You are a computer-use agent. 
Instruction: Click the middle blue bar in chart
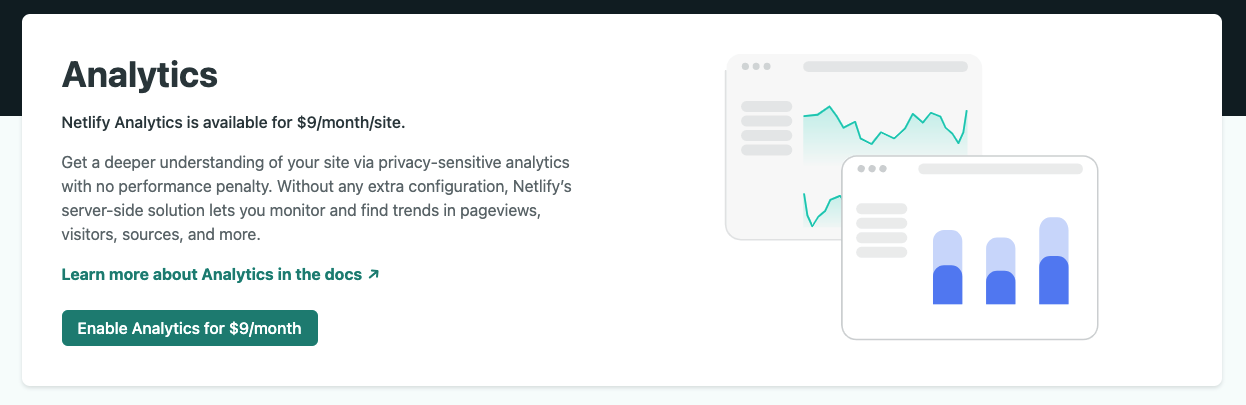1001,272
